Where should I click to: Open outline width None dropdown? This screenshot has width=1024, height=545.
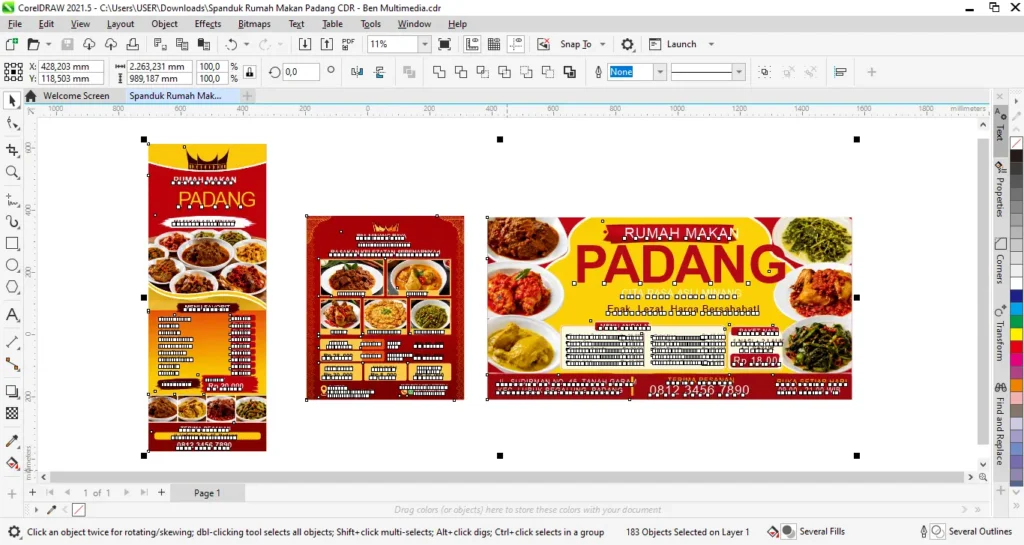click(660, 72)
